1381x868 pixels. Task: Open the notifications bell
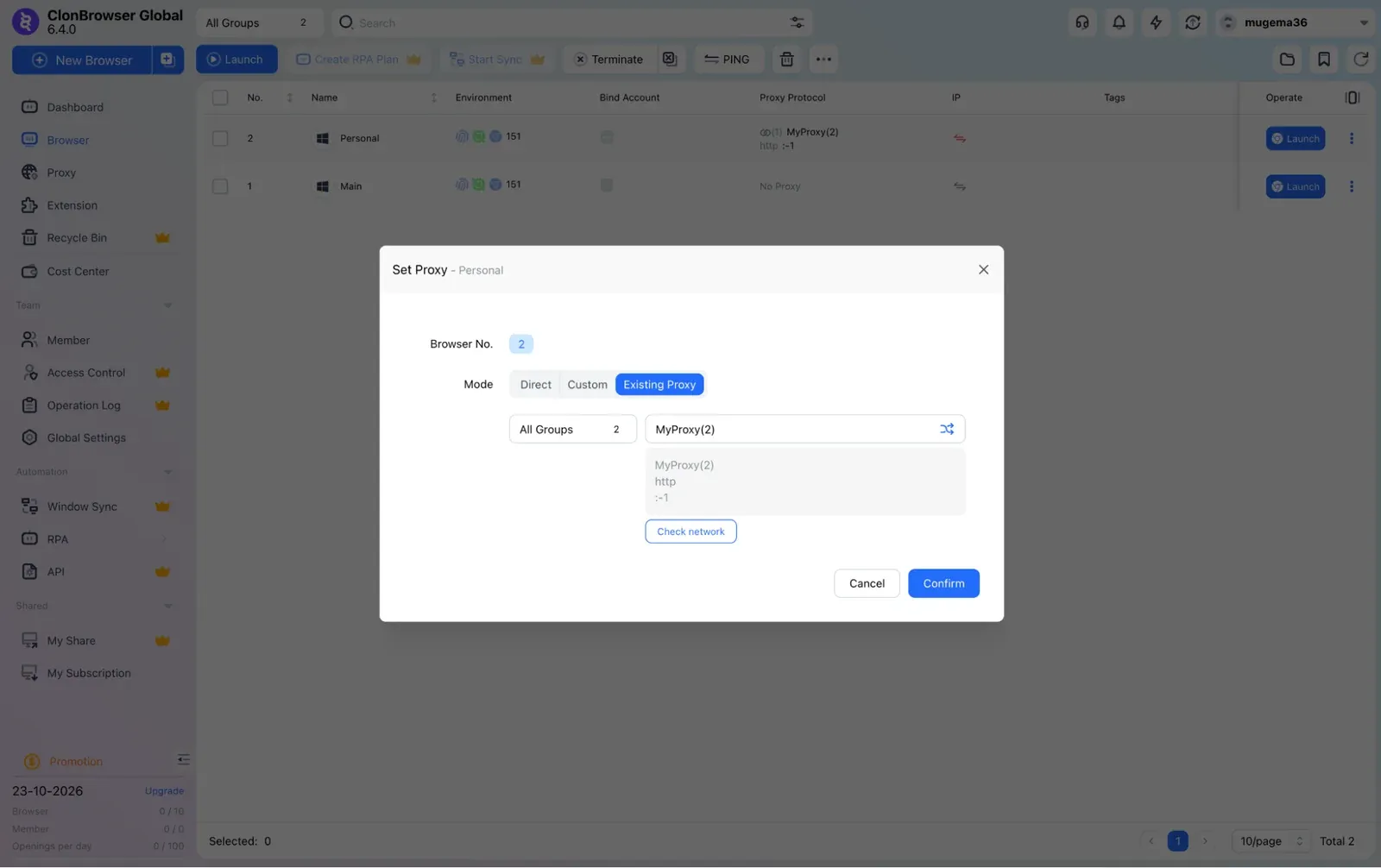point(1119,22)
